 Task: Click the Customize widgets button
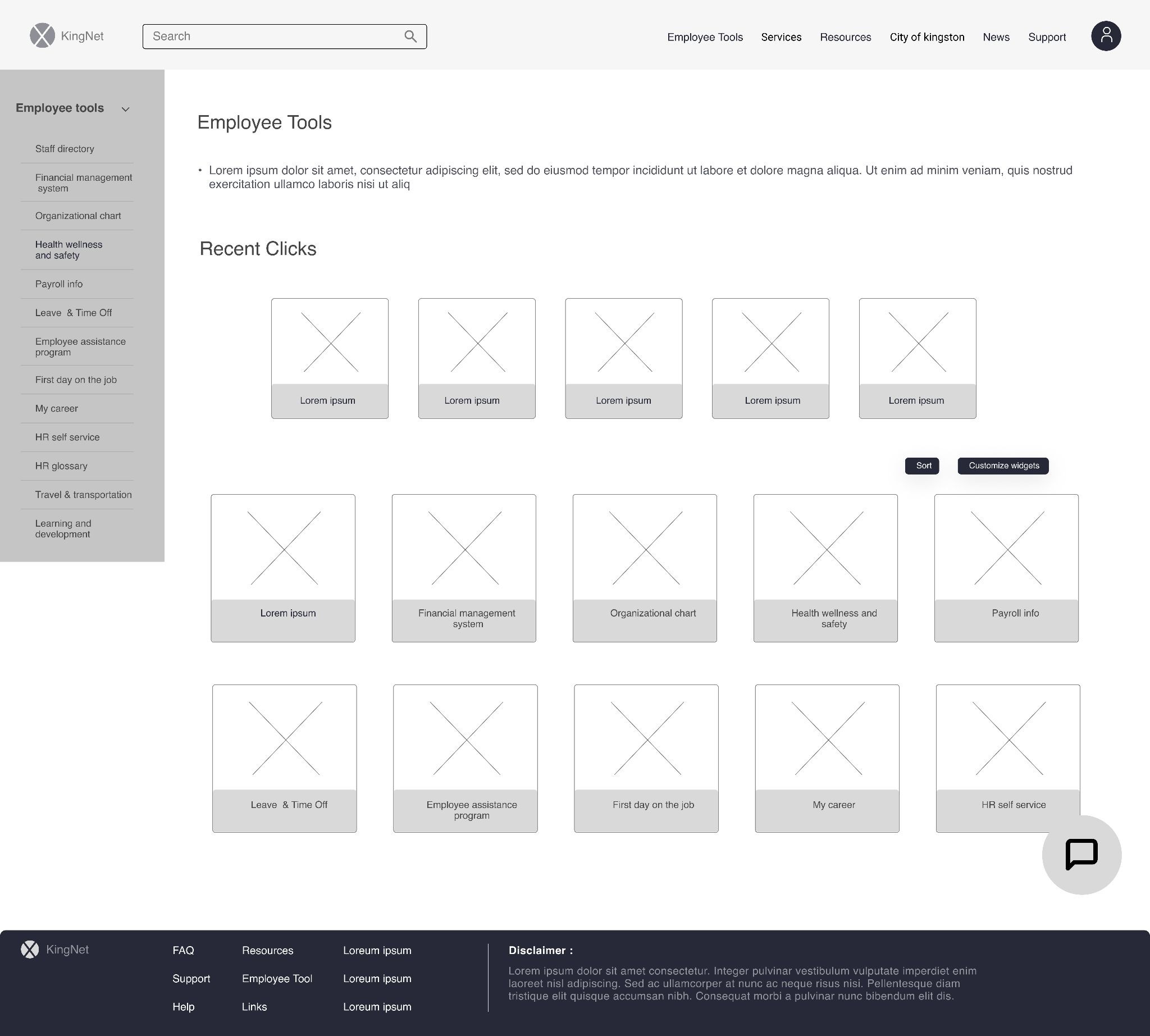(x=1003, y=465)
